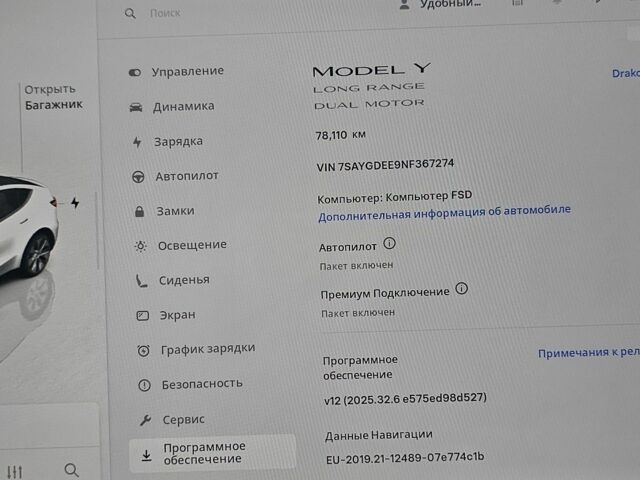Click the magnifier icon in the search bar
The image size is (640, 480).
tap(130, 14)
